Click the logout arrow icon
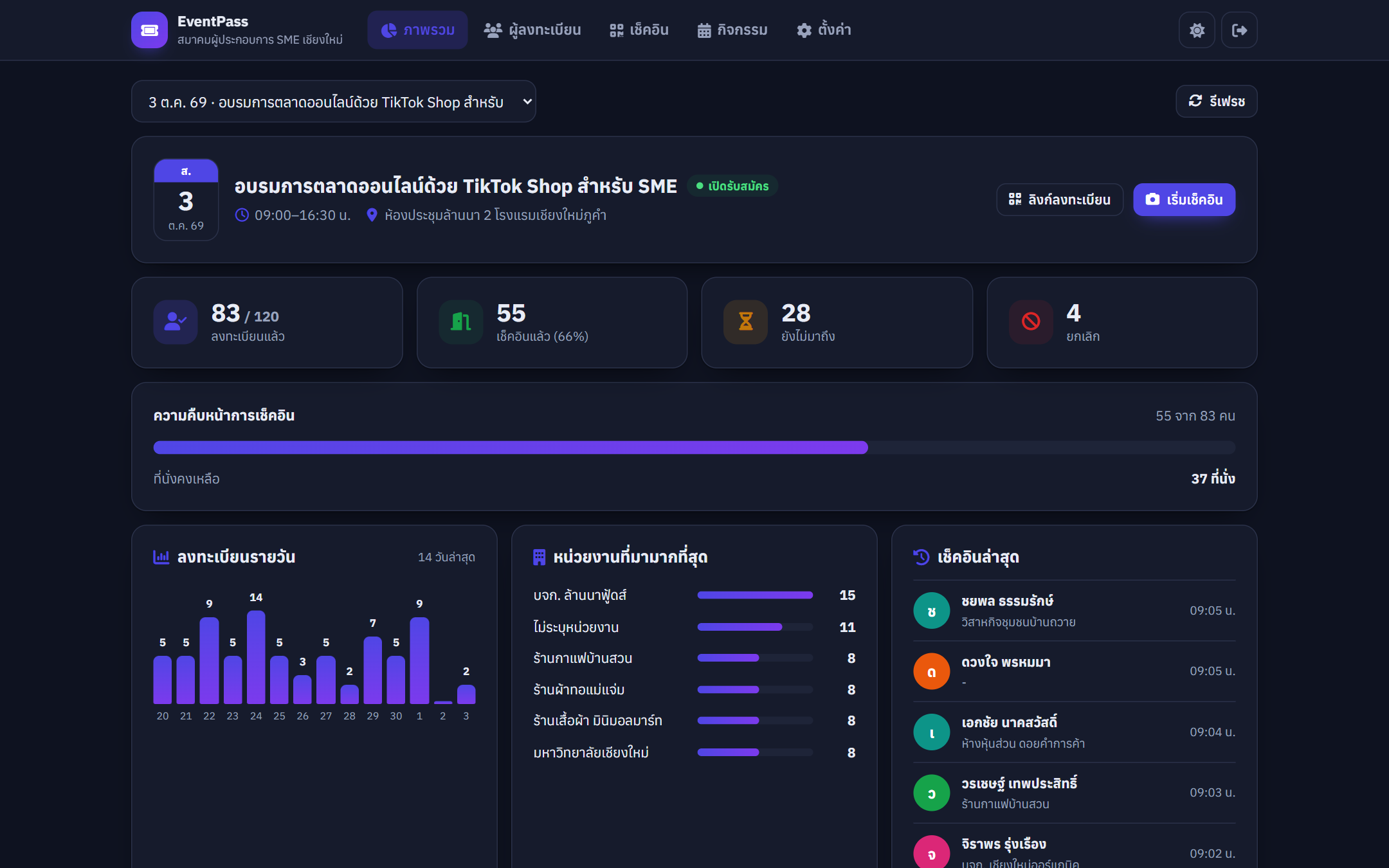 1239,30
